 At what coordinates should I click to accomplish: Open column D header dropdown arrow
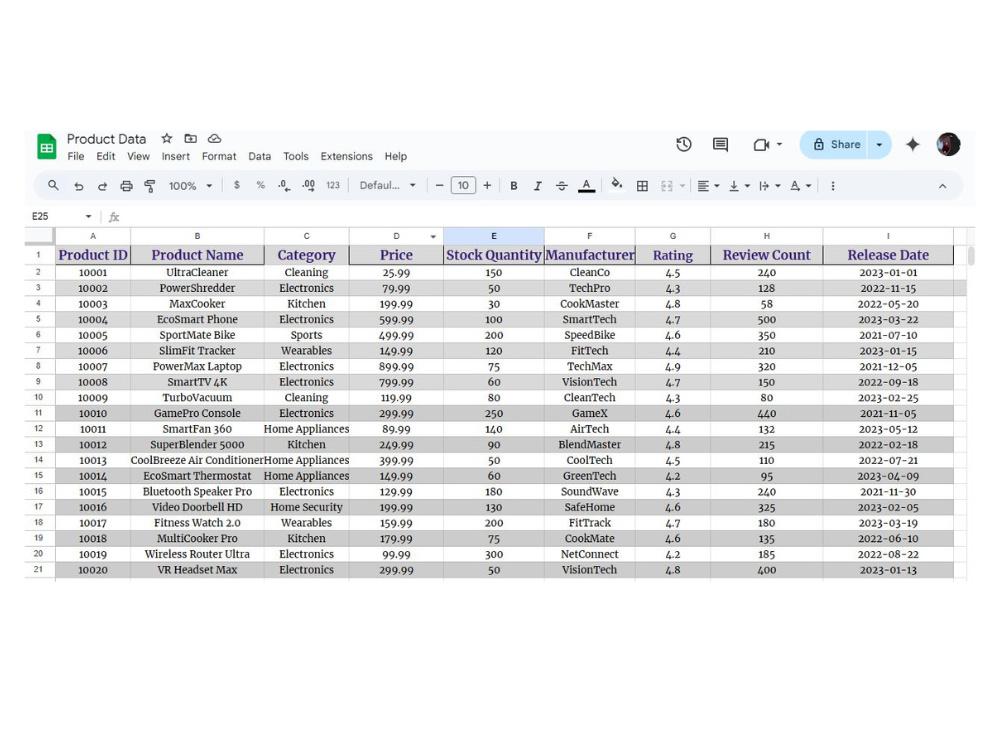click(433, 237)
